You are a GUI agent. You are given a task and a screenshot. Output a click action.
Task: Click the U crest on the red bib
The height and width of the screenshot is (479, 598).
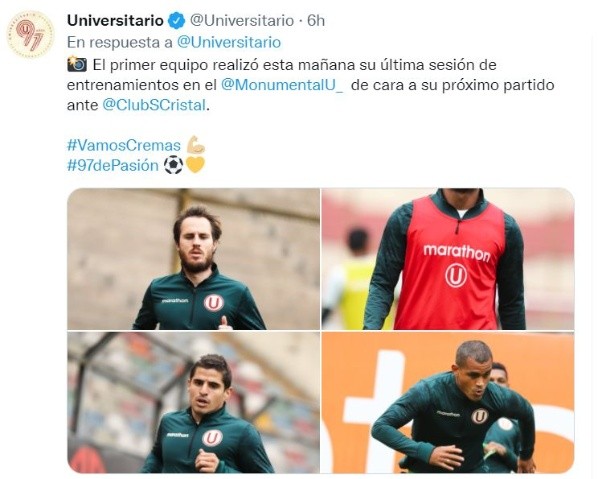456,275
